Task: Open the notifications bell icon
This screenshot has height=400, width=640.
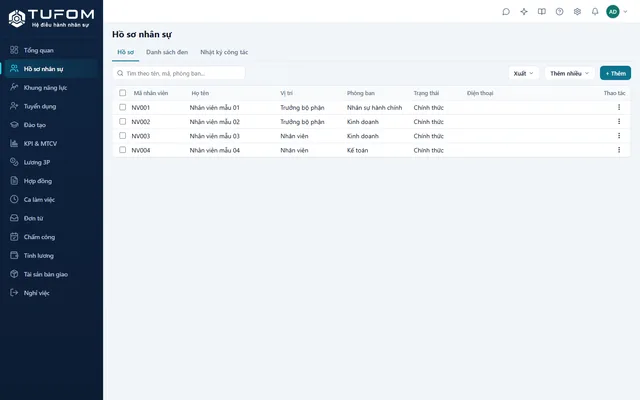Action: [595, 11]
